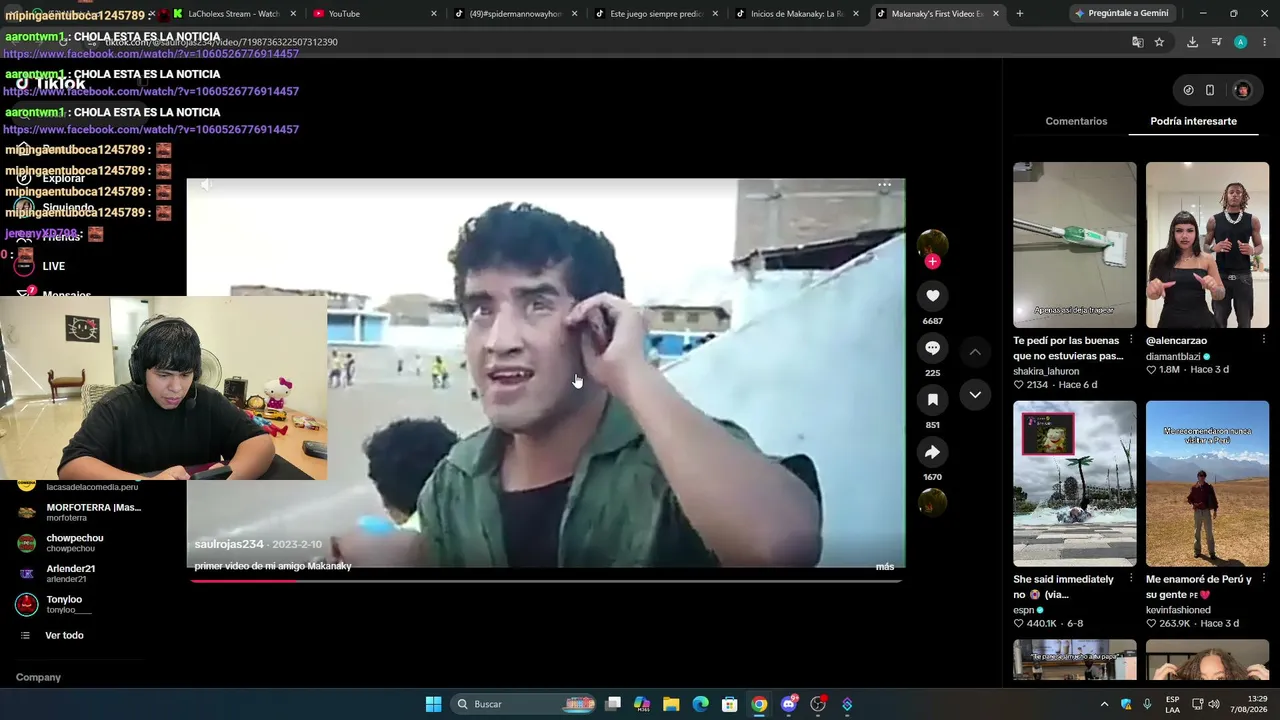Select the Podría interesarte tab
Screen dimensions: 1280x720
pyautogui.click(x=1193, y=121)
